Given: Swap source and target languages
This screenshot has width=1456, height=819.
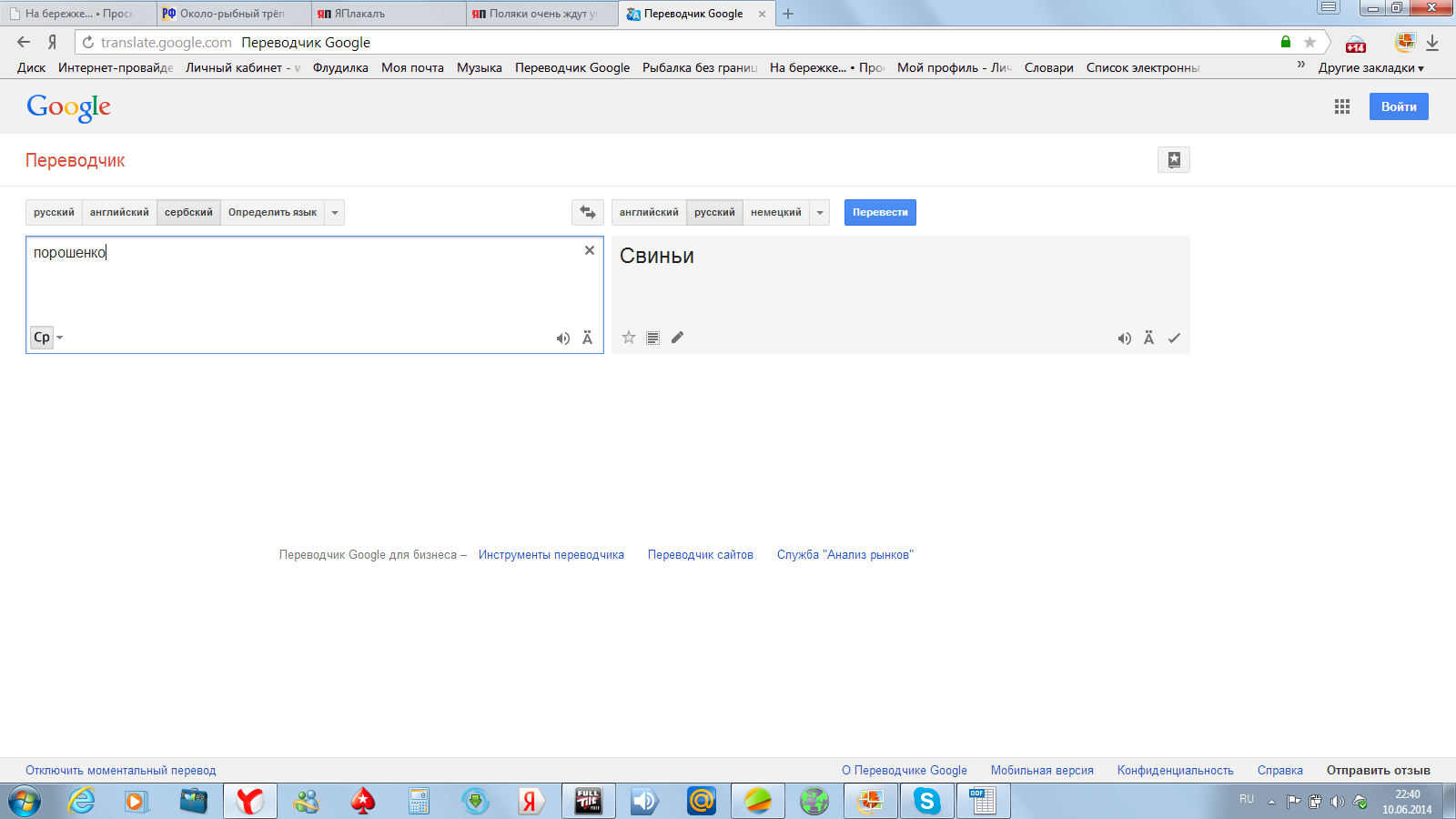Looking at the screenshot, I should click(x=588, y=212).
